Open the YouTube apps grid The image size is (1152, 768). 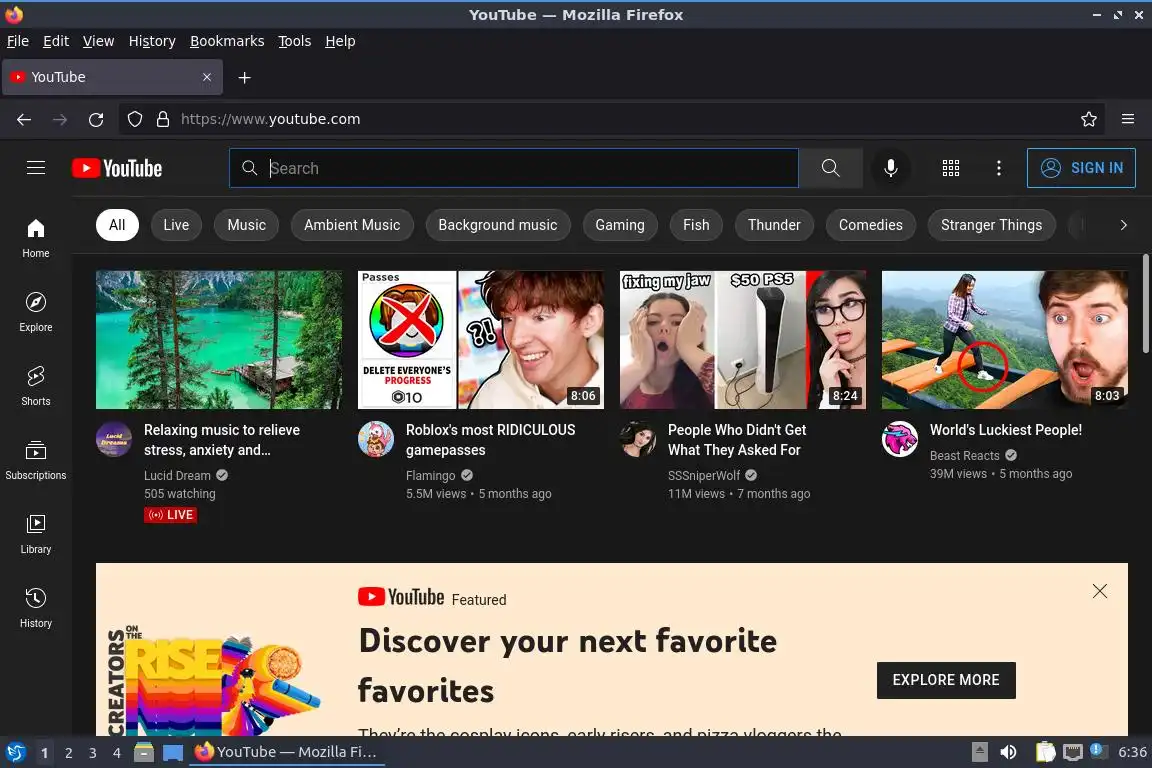(x=951, y=168)
